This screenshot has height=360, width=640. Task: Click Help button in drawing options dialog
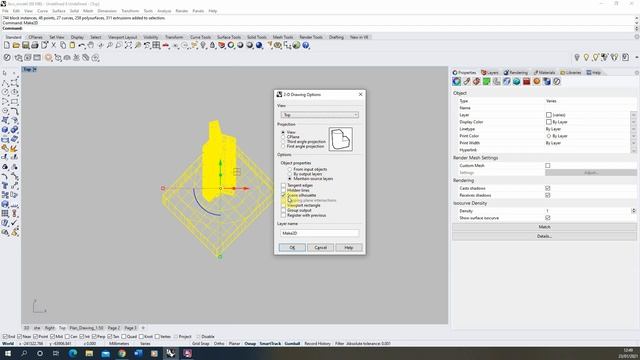349,247
